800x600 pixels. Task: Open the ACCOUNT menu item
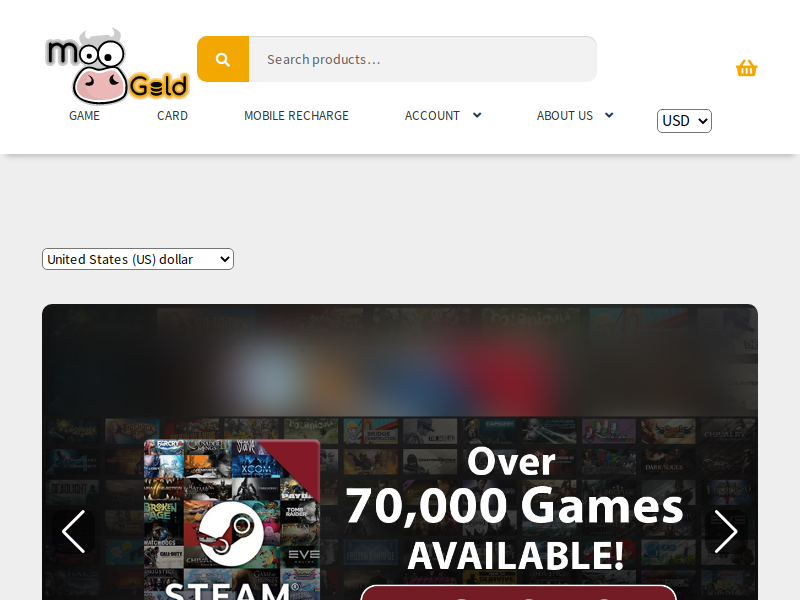(432, 116)
